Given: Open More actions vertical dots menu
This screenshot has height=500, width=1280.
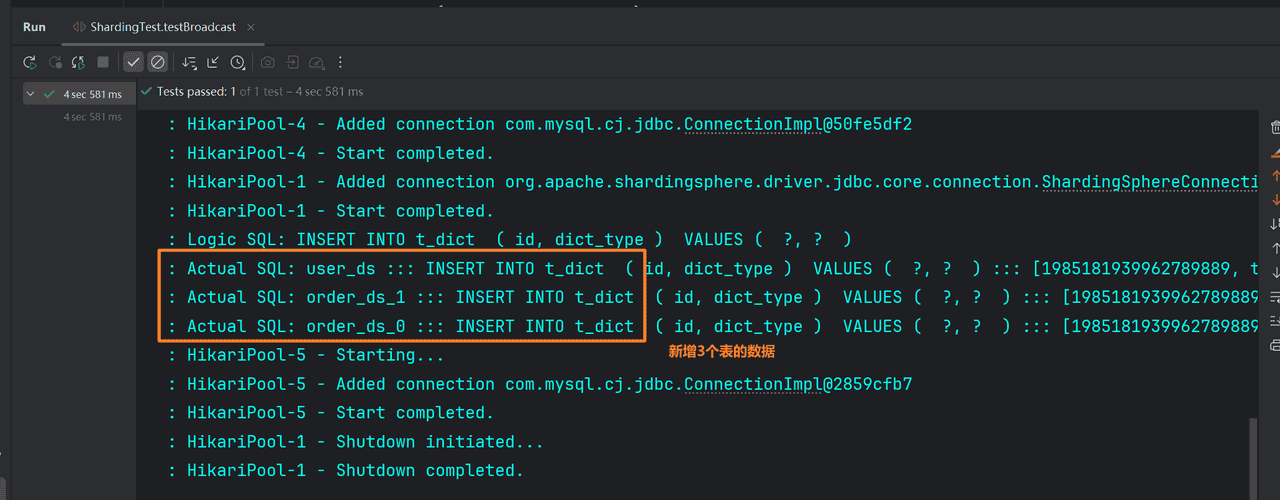Looking at the screenshot, I should pos(340,62).
